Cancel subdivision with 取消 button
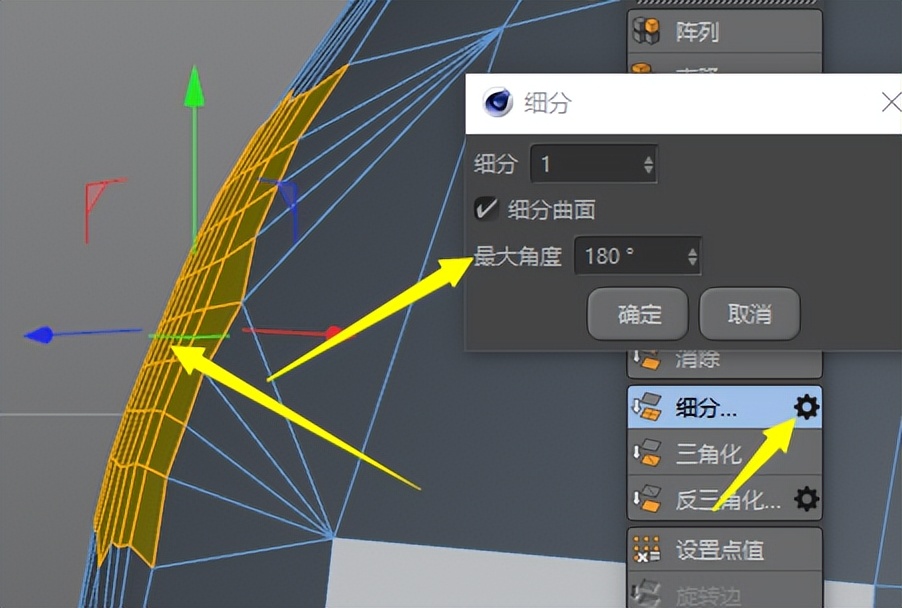 [x=749, y=314]
